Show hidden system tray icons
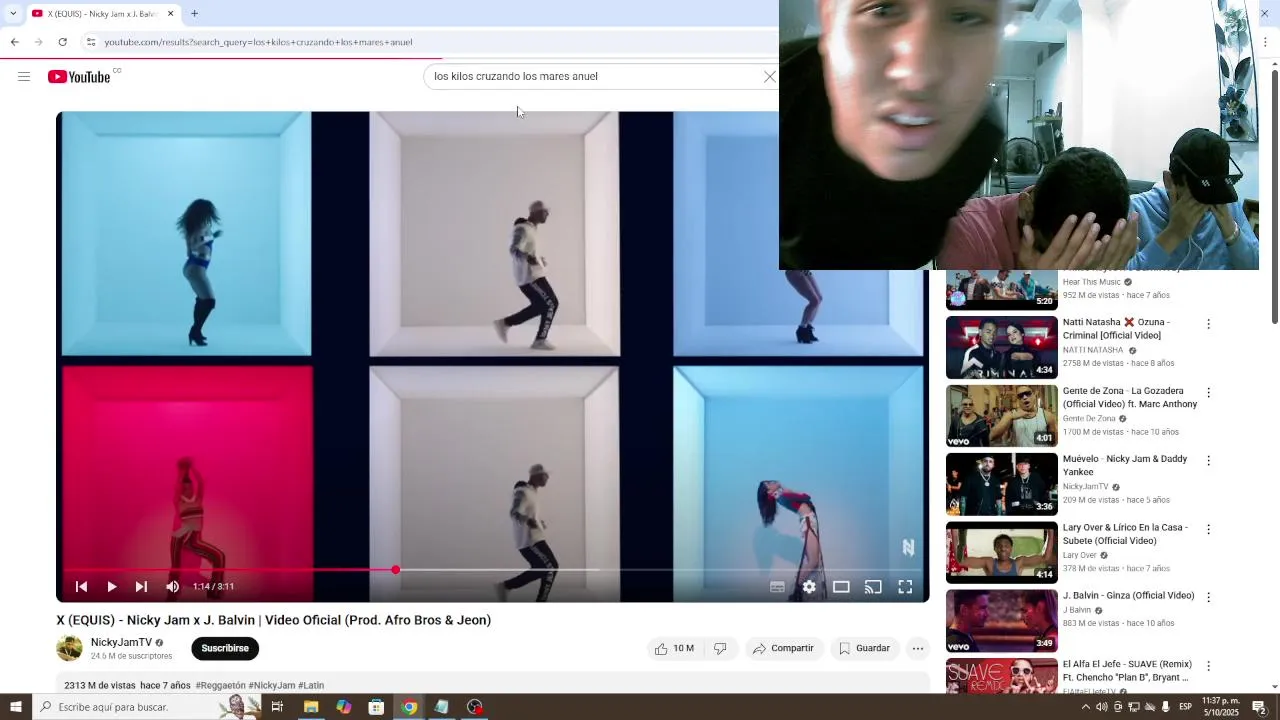Screen dimensions: 1280x720 tap(1086, 707)
